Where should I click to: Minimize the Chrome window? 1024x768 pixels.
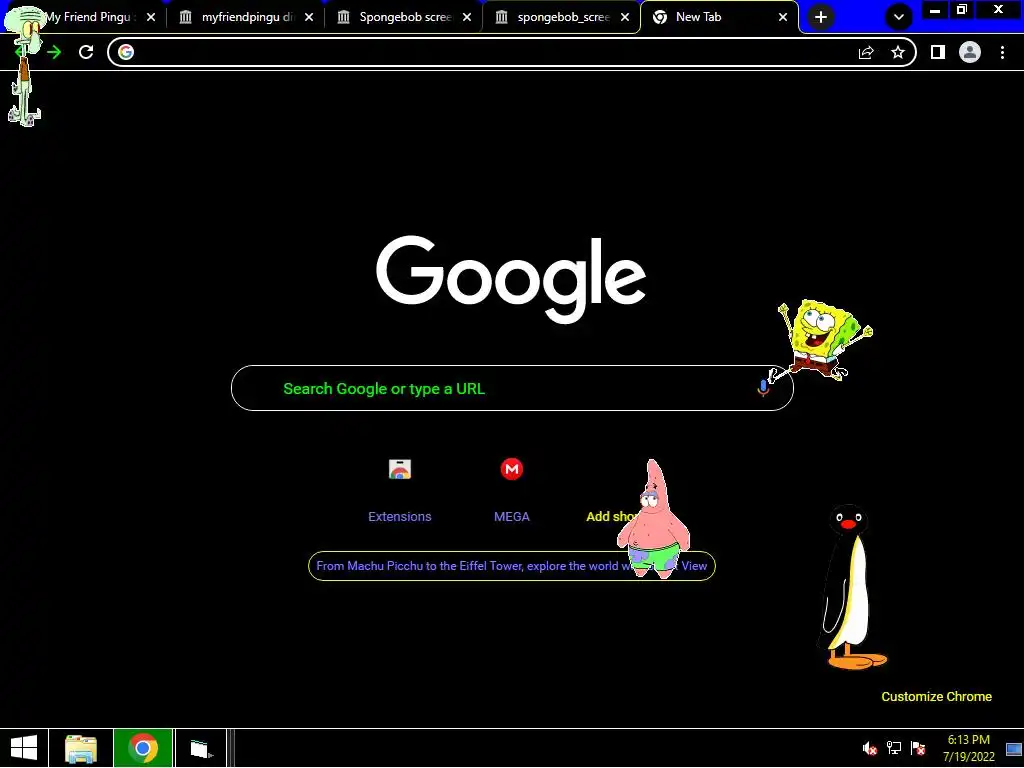[935, 10]
